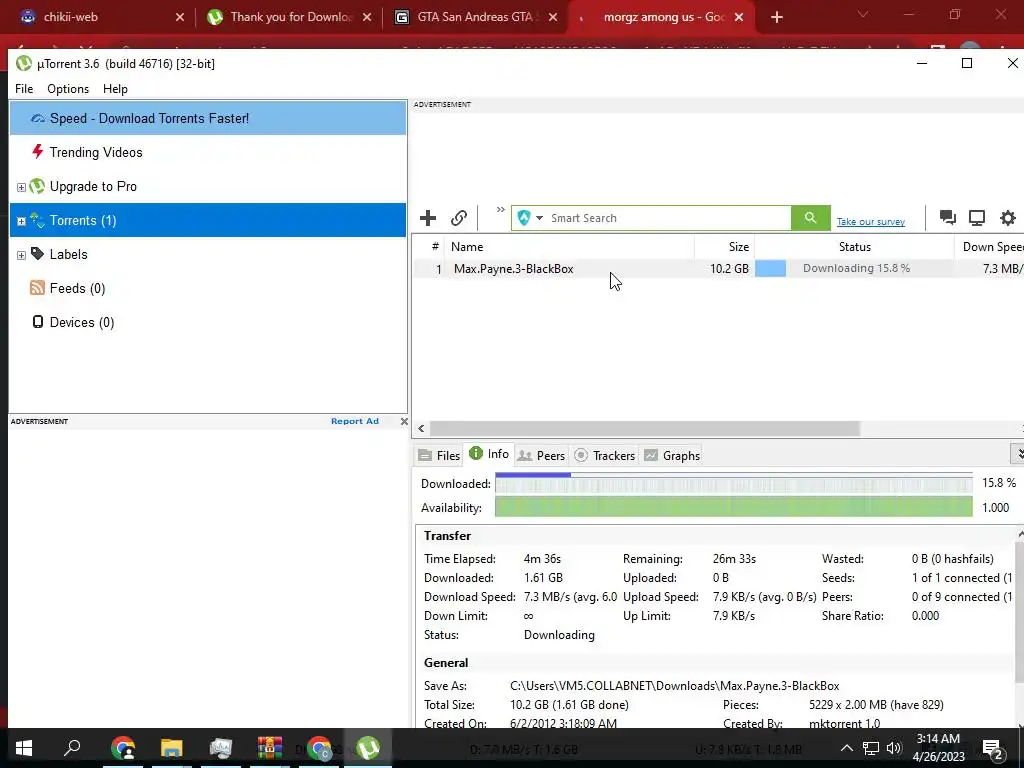Switch to the Peers tab
The width and height of the screenshot is (1024, 768).
[x=541, y=455]
